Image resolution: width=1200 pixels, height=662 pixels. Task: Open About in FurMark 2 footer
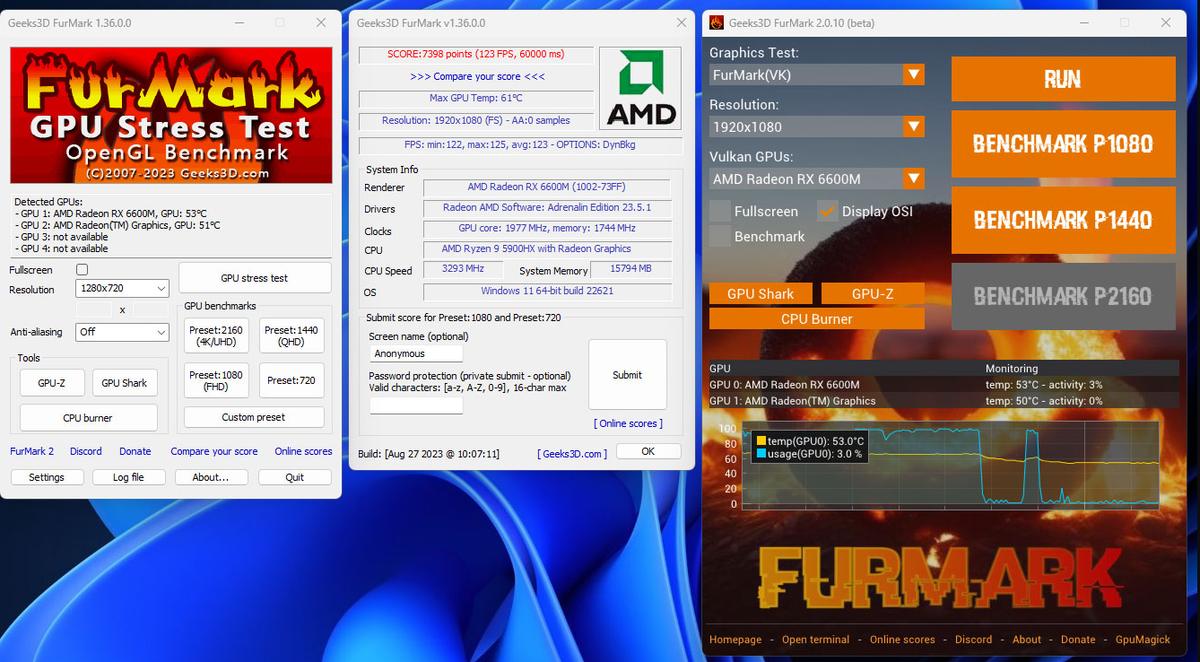pos(1027,639)
